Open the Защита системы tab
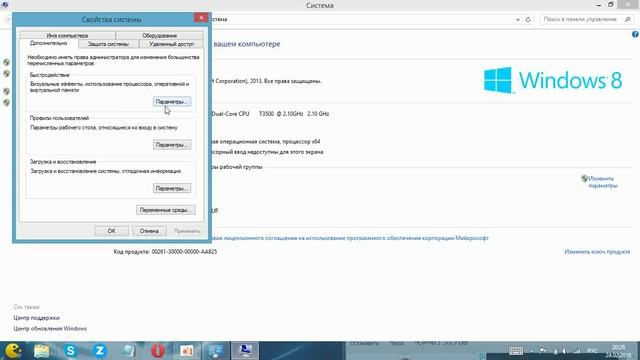Image resolution: width=640 pixels, height=360 pixels. coord(108,44)
